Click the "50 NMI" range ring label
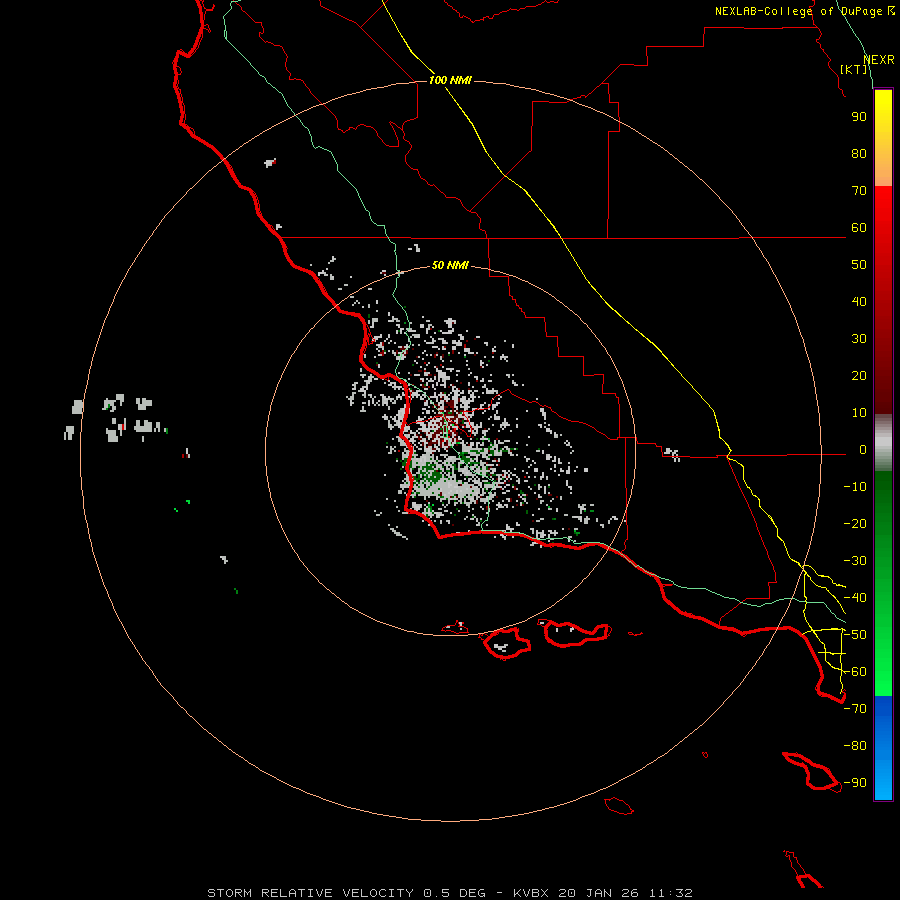Viewport: 900px width, 900px height. tap(450, 265)
